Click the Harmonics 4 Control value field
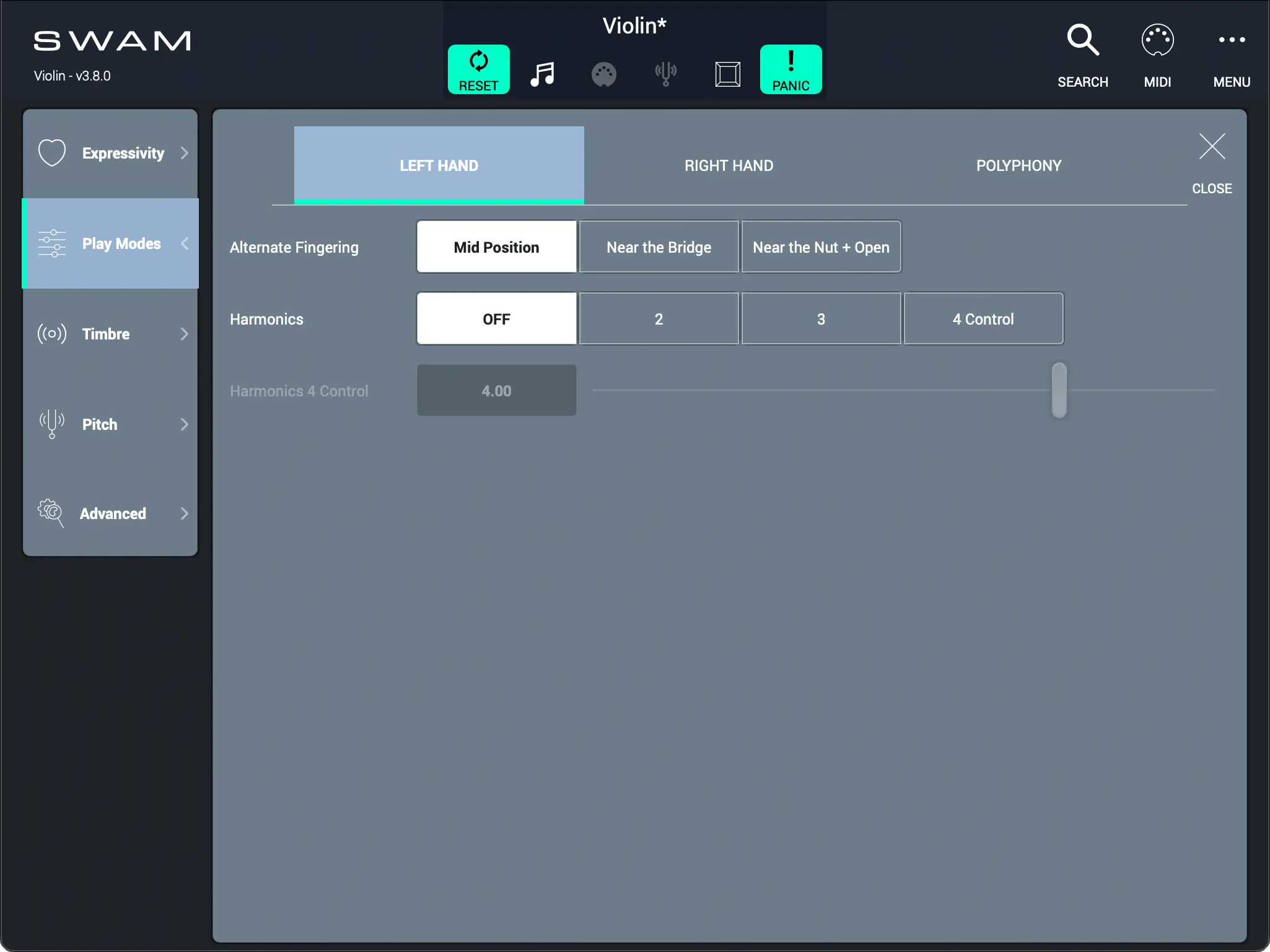 (x=496, y=391)
